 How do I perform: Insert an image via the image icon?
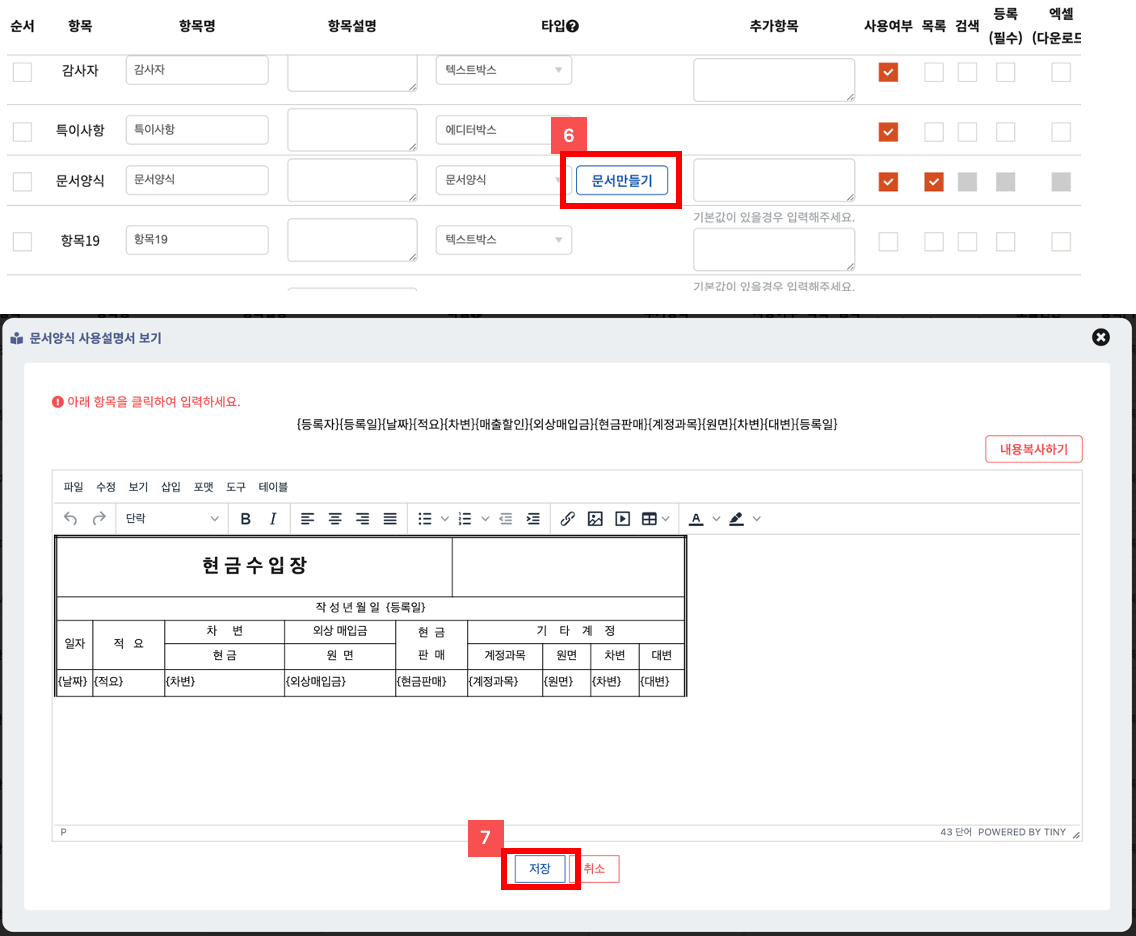coord(595,519)
